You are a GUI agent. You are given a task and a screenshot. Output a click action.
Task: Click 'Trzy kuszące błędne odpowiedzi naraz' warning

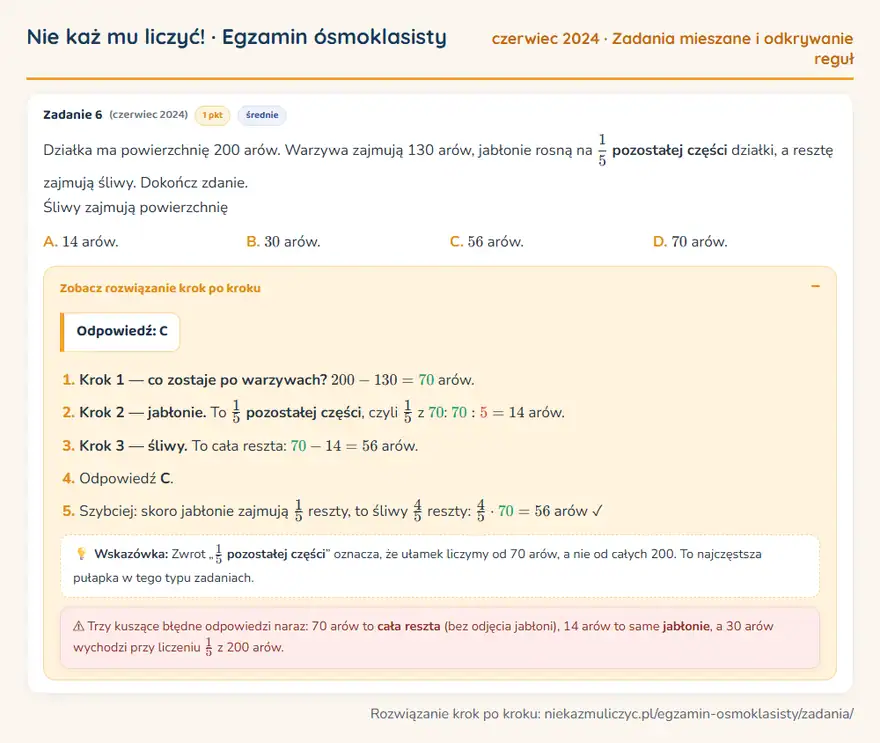click(x=197, y=626)
